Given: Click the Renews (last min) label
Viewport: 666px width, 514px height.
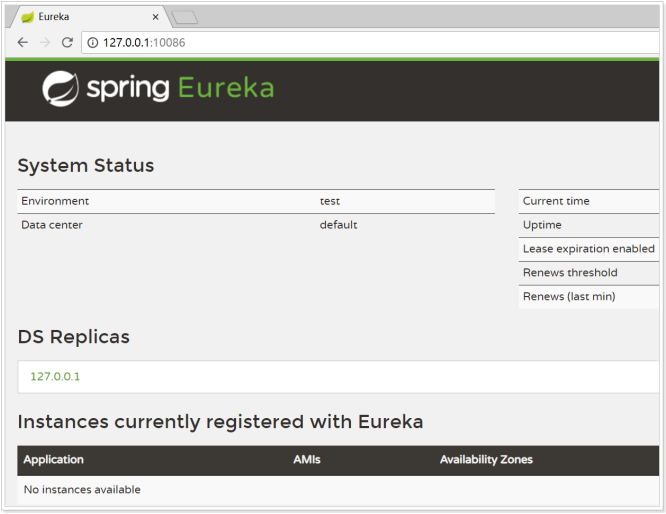Looking at the screenshot, I should (x=569, y=297).
